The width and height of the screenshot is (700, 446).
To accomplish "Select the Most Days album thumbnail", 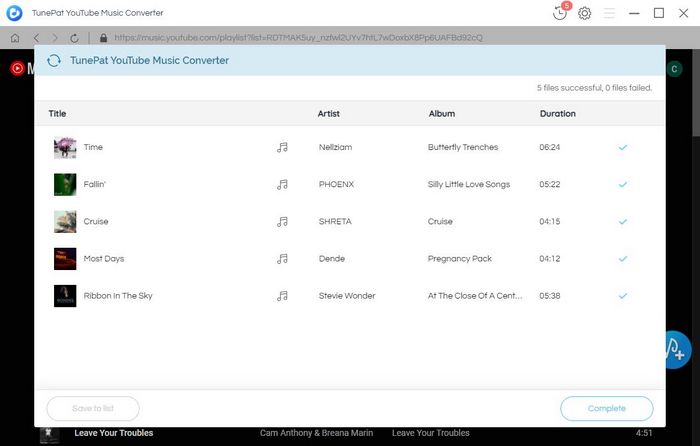I will pos(65,258).
